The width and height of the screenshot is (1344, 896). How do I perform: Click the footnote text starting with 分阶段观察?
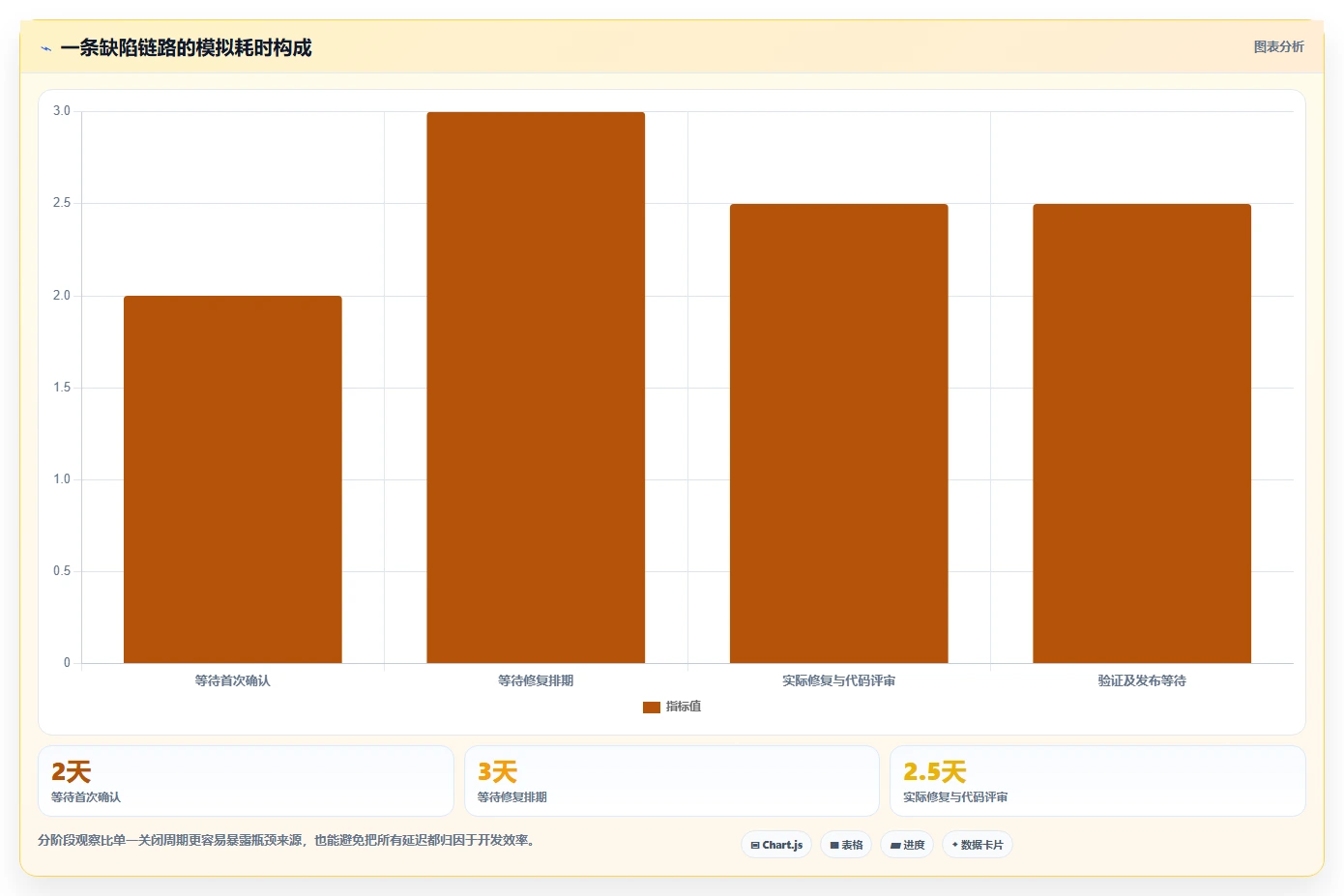[286, 840]
